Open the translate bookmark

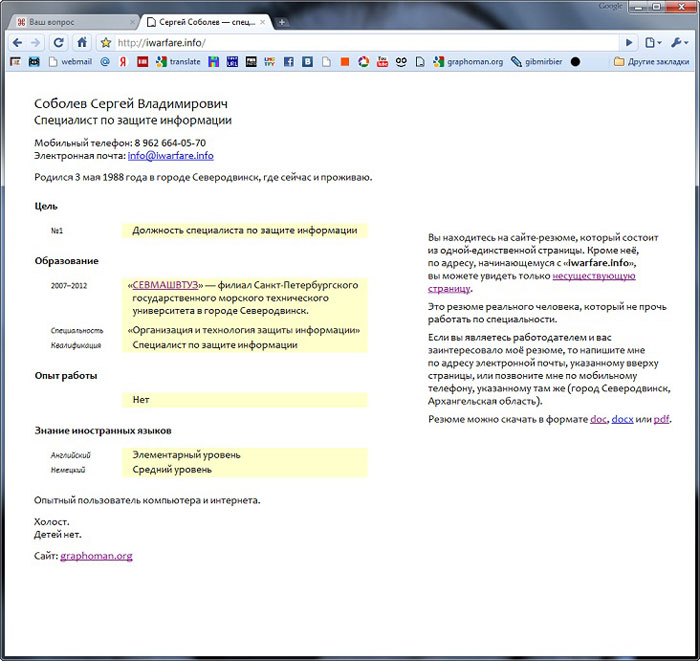(178, 61)
